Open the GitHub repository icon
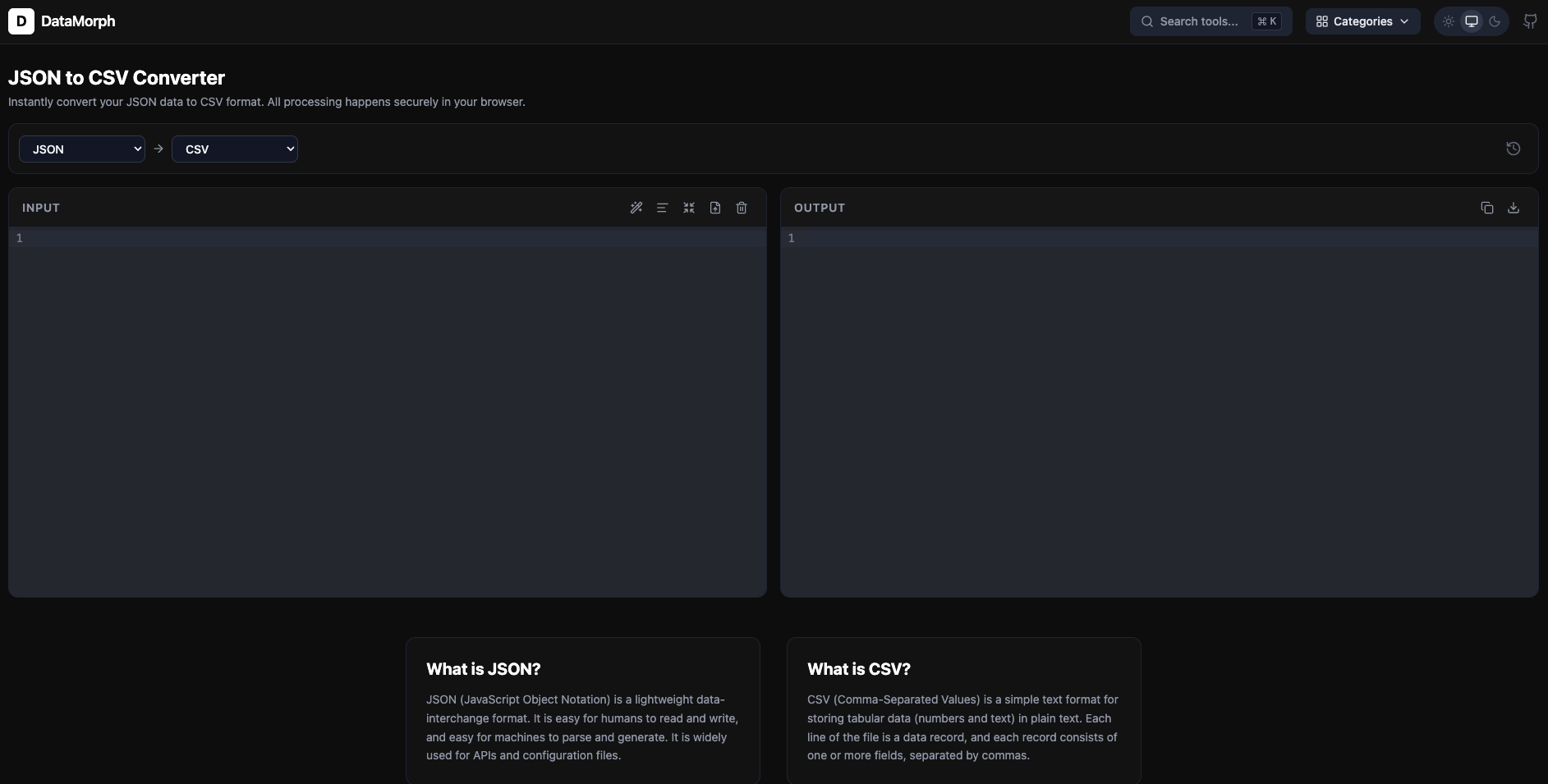The height and width of the screenshot is (784, 1548). tap(1530, 21)
